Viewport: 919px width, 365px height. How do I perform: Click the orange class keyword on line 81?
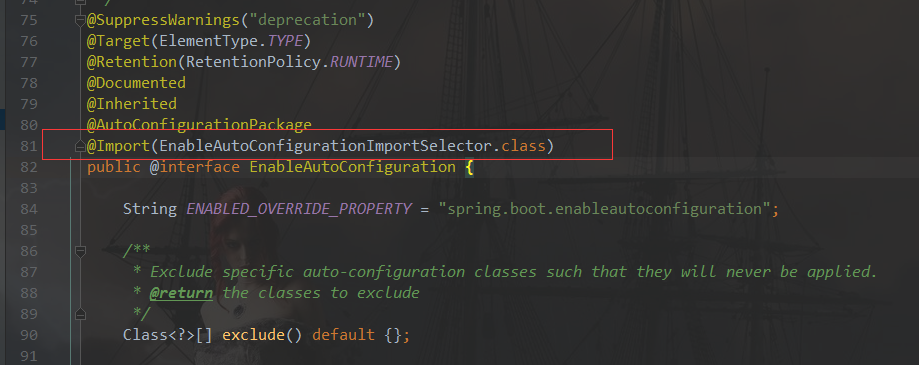[x=523, y=146]
